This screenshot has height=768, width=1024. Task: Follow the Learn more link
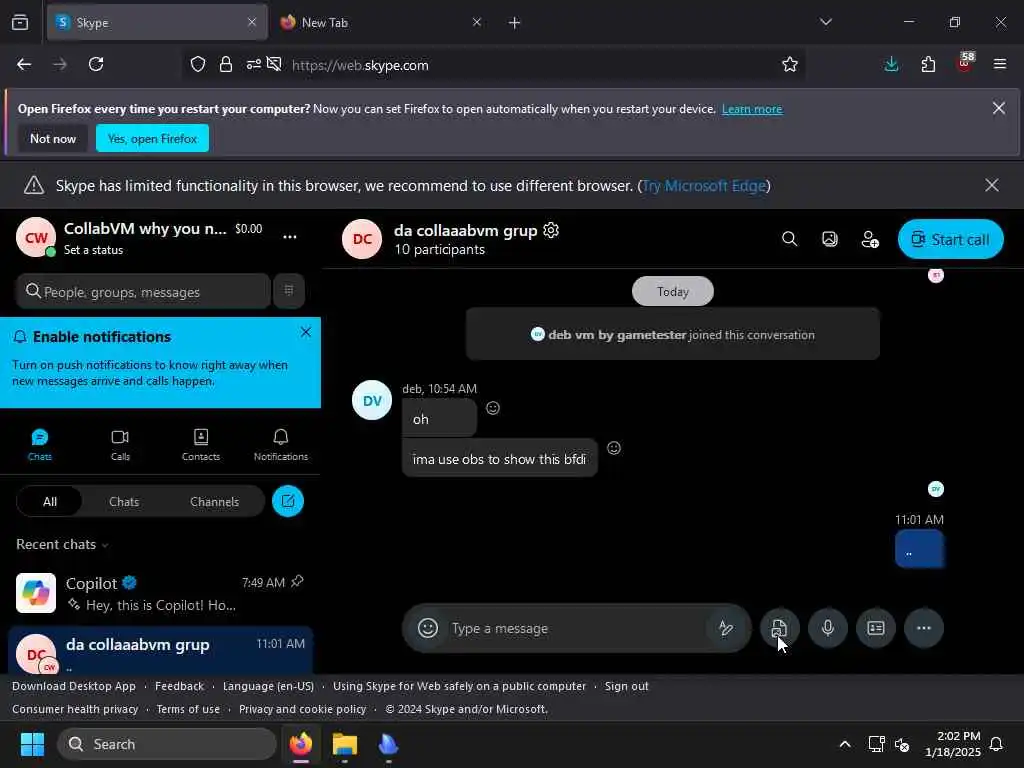pos(752,109)
